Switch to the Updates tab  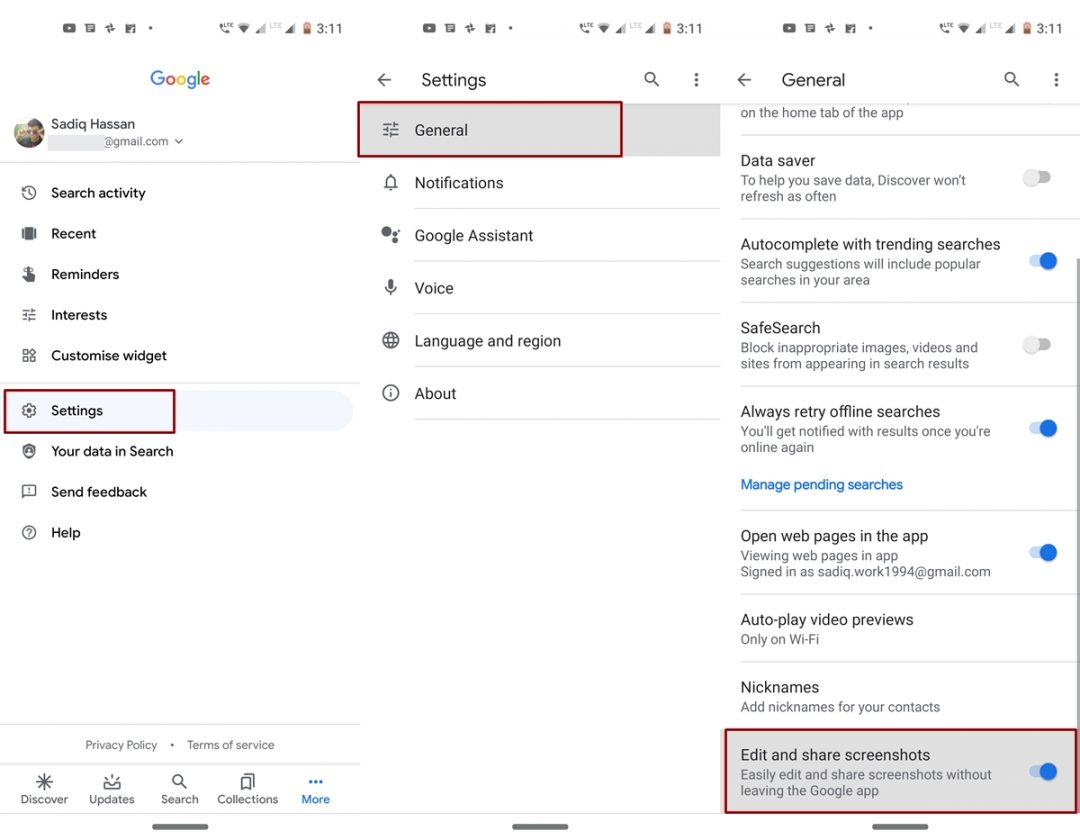pyautogui.click(x=112, y=789)
